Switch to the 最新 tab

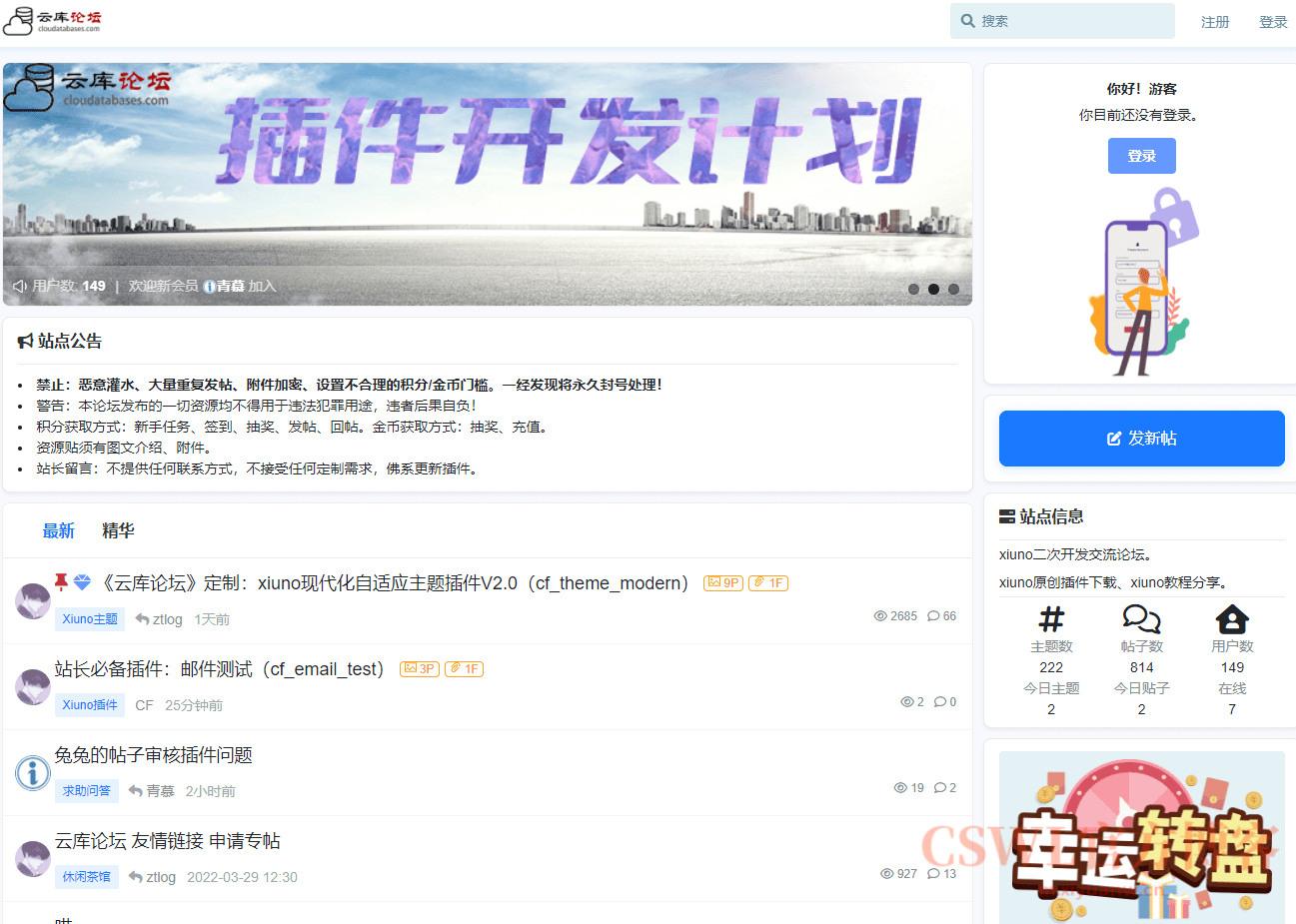58,531
